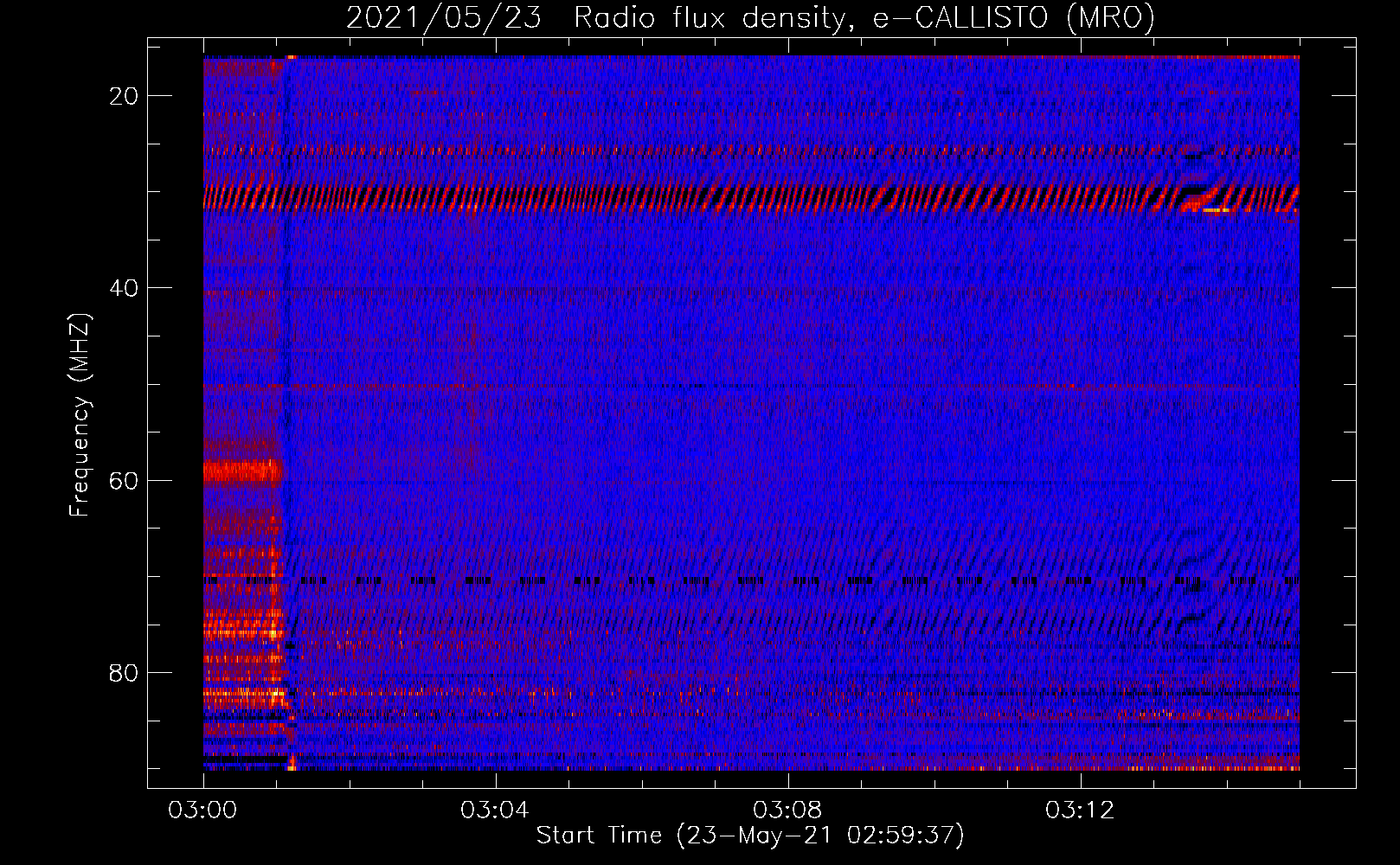Click the 60 frequency tick label

(124, 480)
